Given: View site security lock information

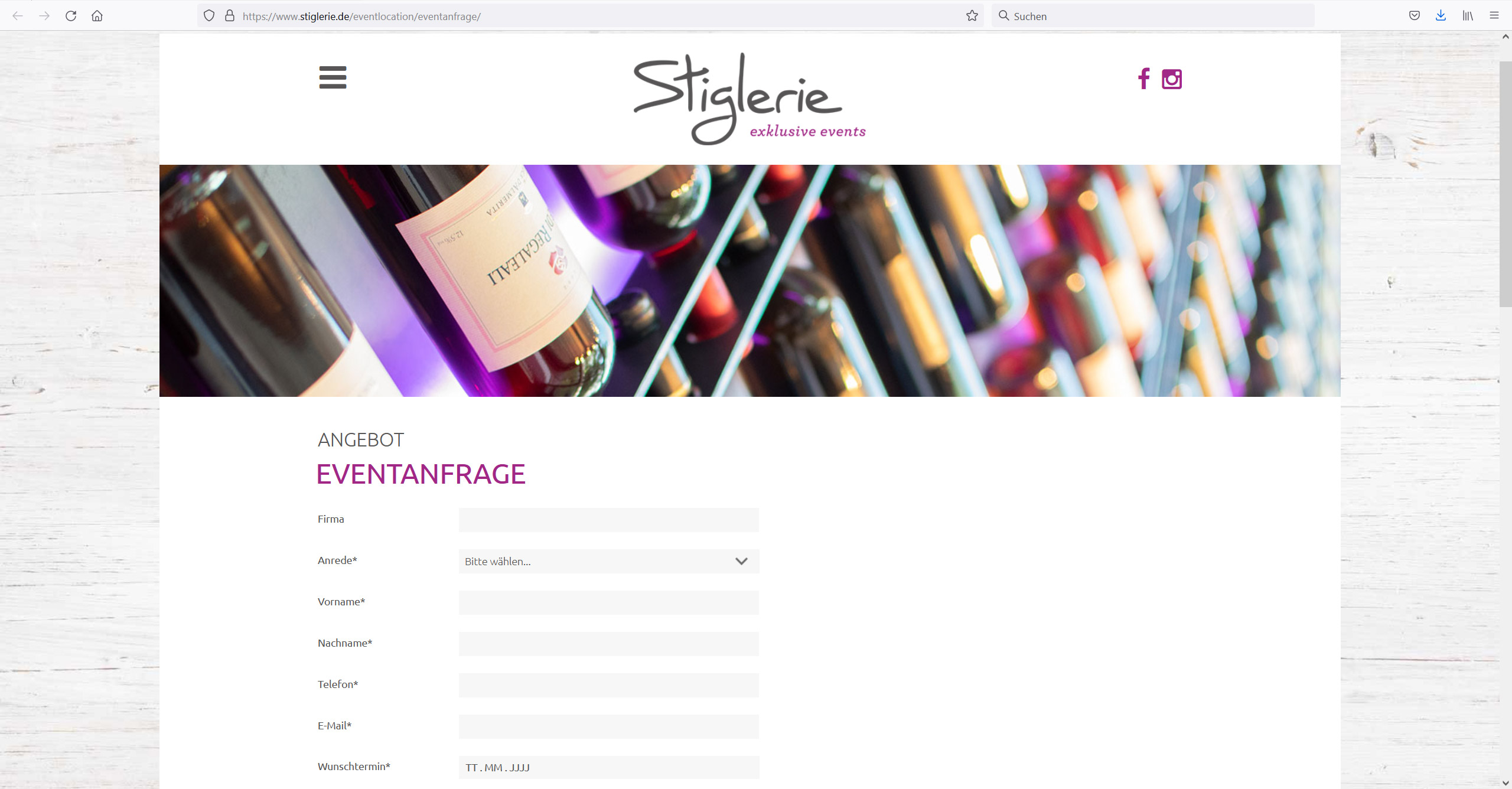Looking at the screenshot, I should pyautogui.click(x=230, y=16).
